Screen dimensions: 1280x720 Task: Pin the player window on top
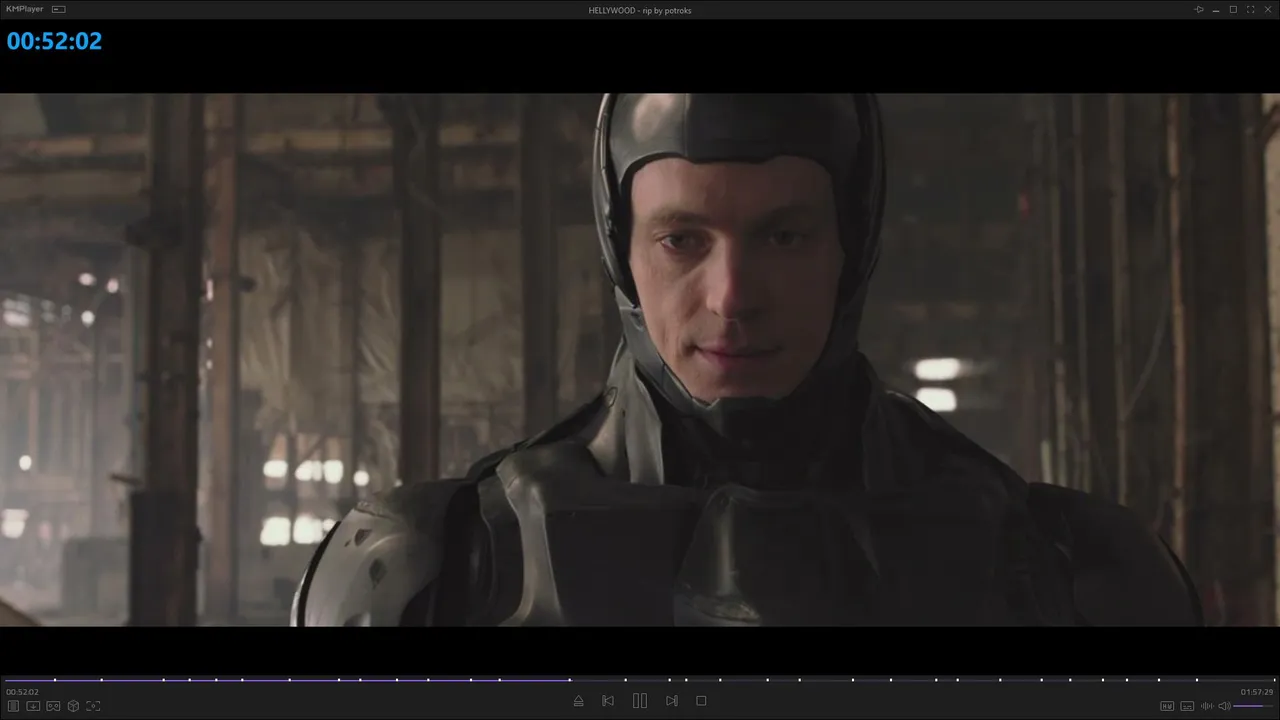pos(1199,10)
